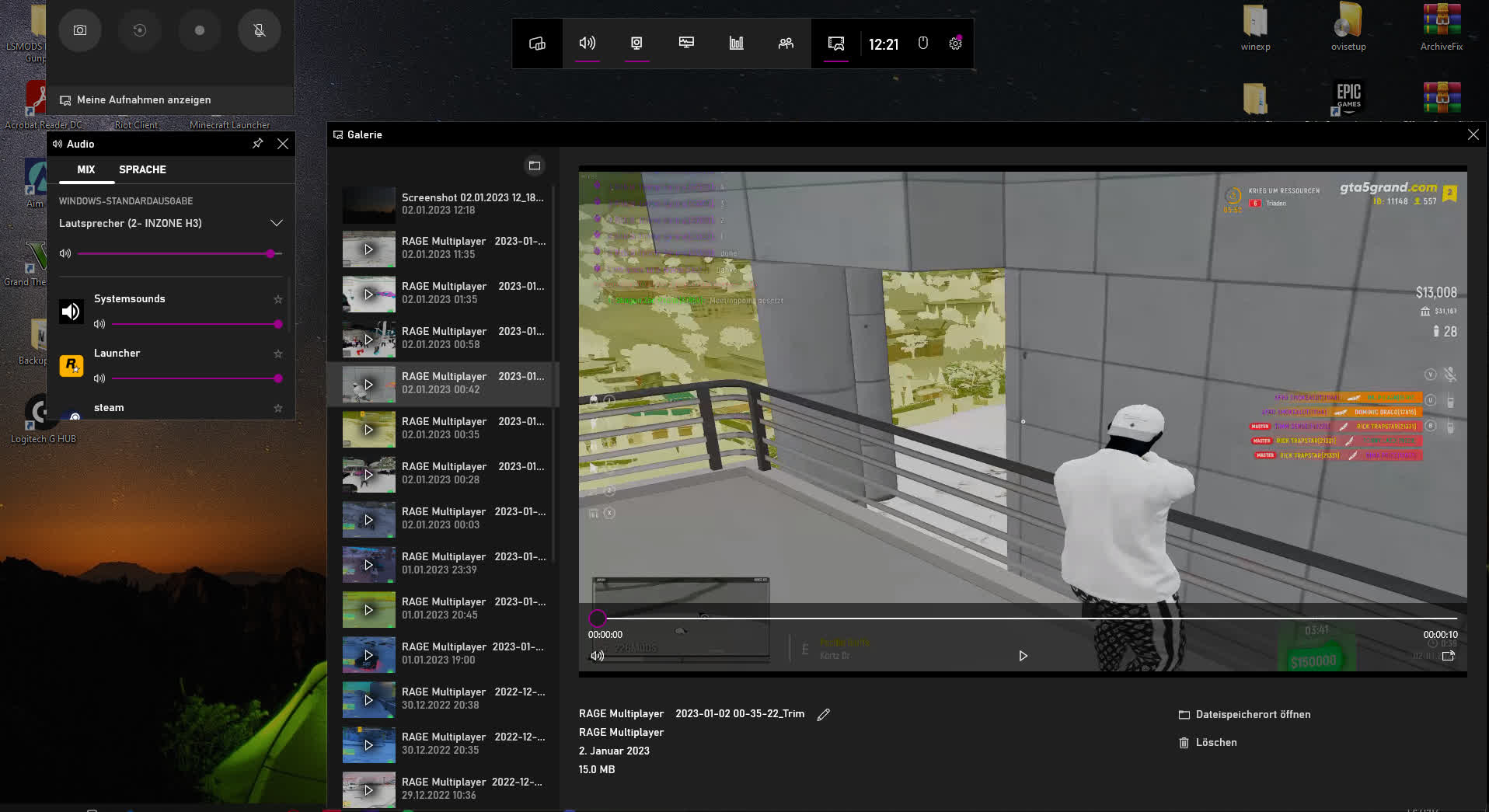Toggle the Audio widget in Game Bar

[x=588, y=44]
